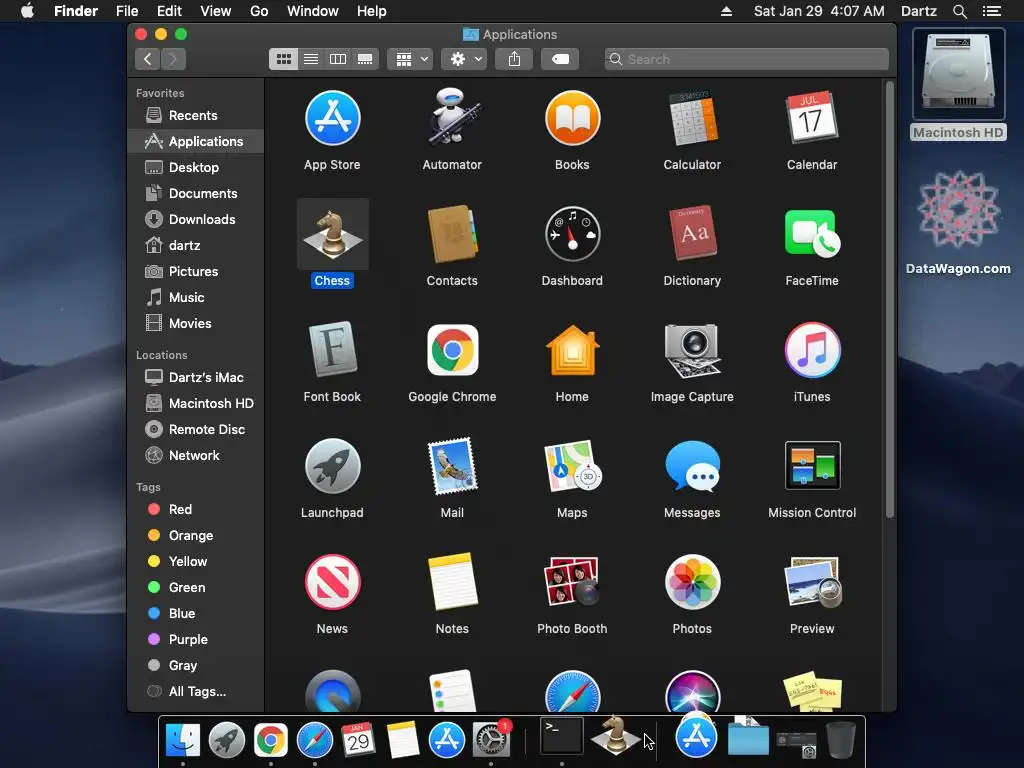The height and width of the screenshot is (768, 1024).
Task: Select the Dictionary app icon
Action: tap(692, 233)
